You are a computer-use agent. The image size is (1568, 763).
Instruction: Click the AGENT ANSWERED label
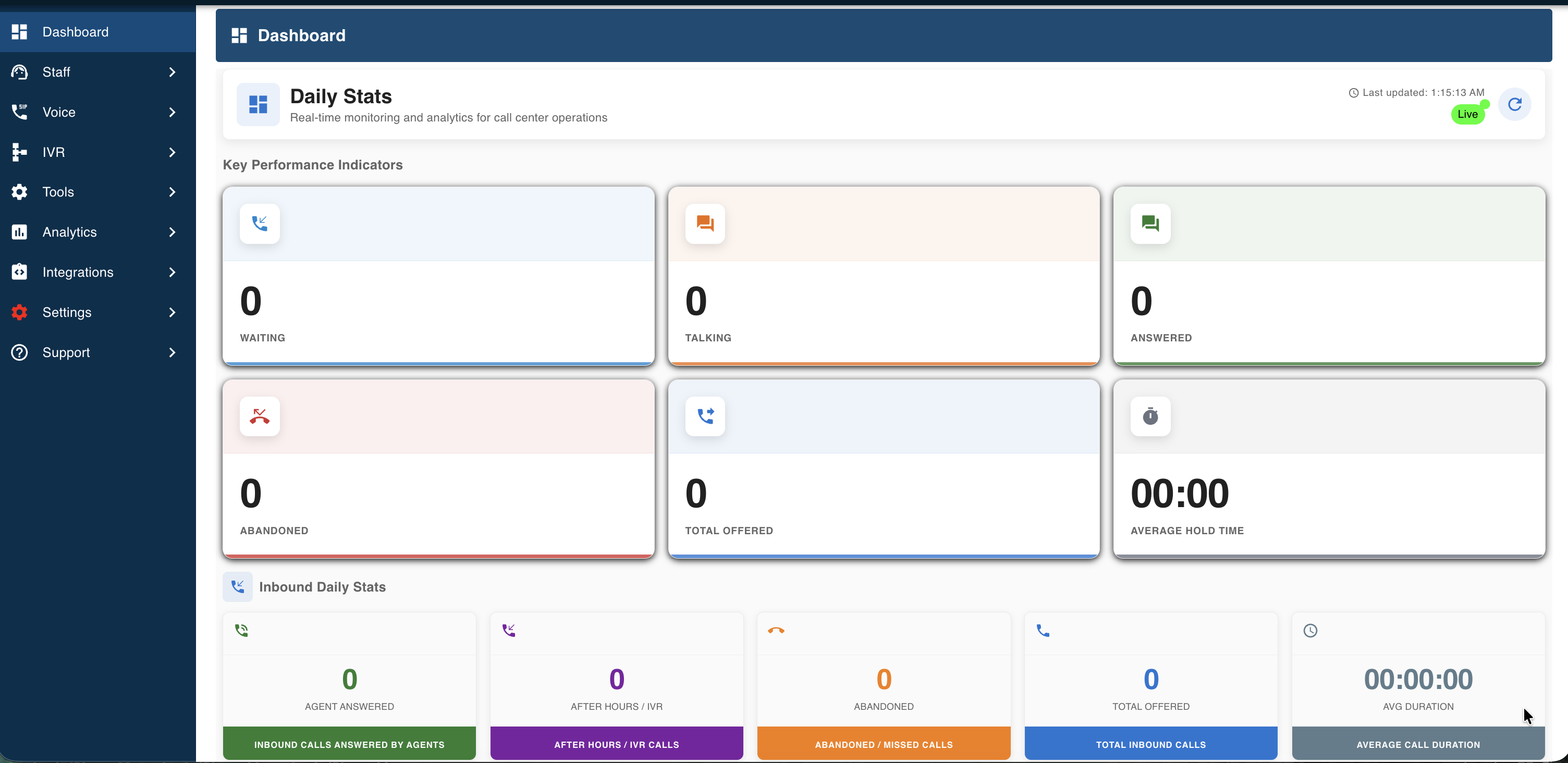click(x=349, y=706)
